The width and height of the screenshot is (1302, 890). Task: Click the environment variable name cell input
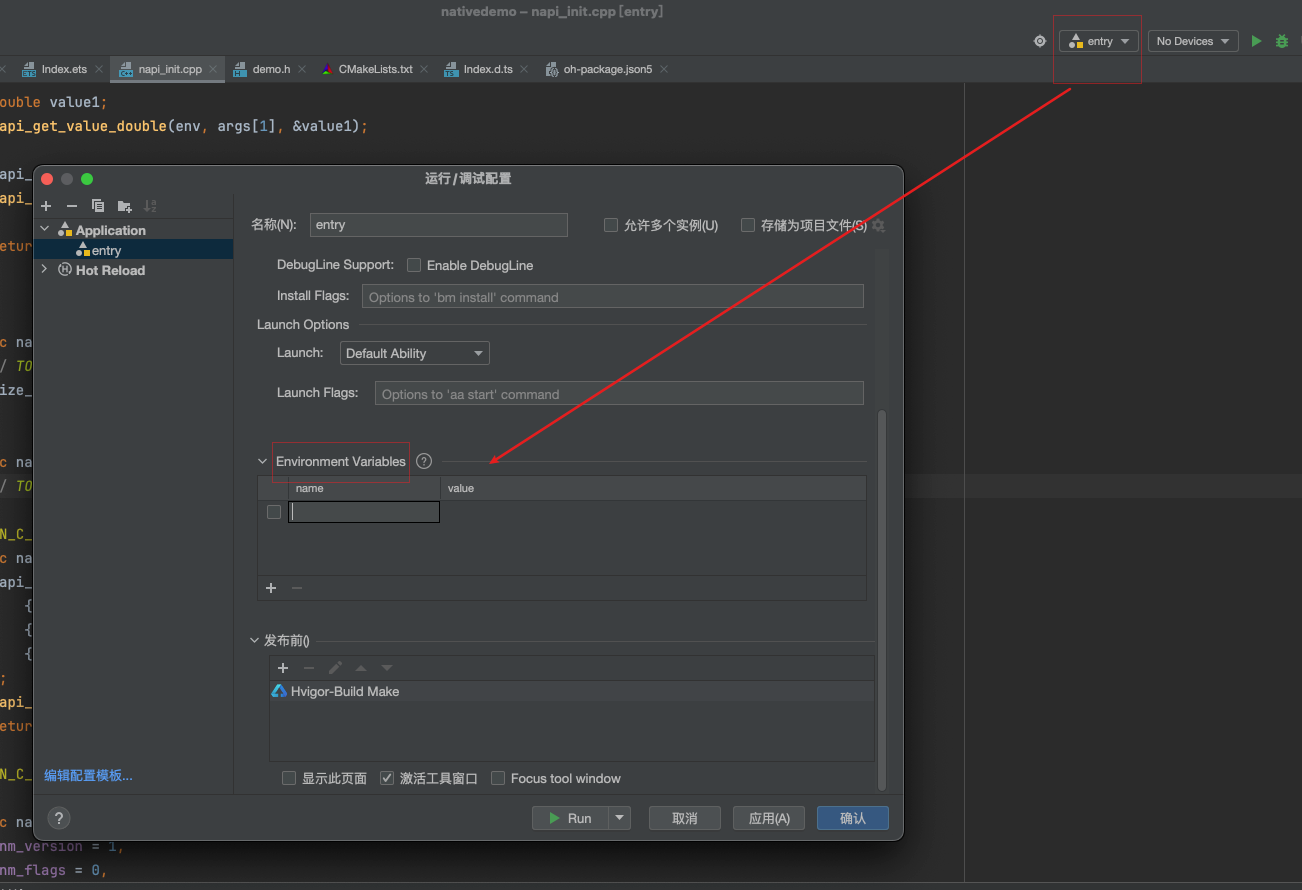[365, 512]
